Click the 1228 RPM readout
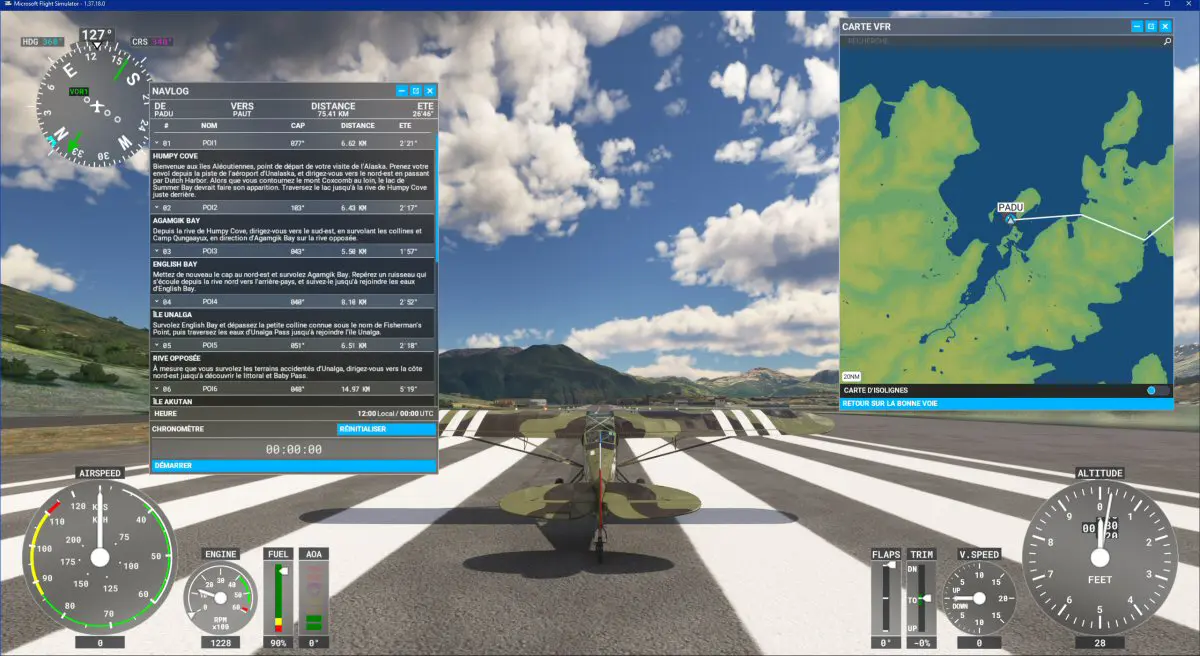Screen dimensions: 1200x656 tap(220, 642)
